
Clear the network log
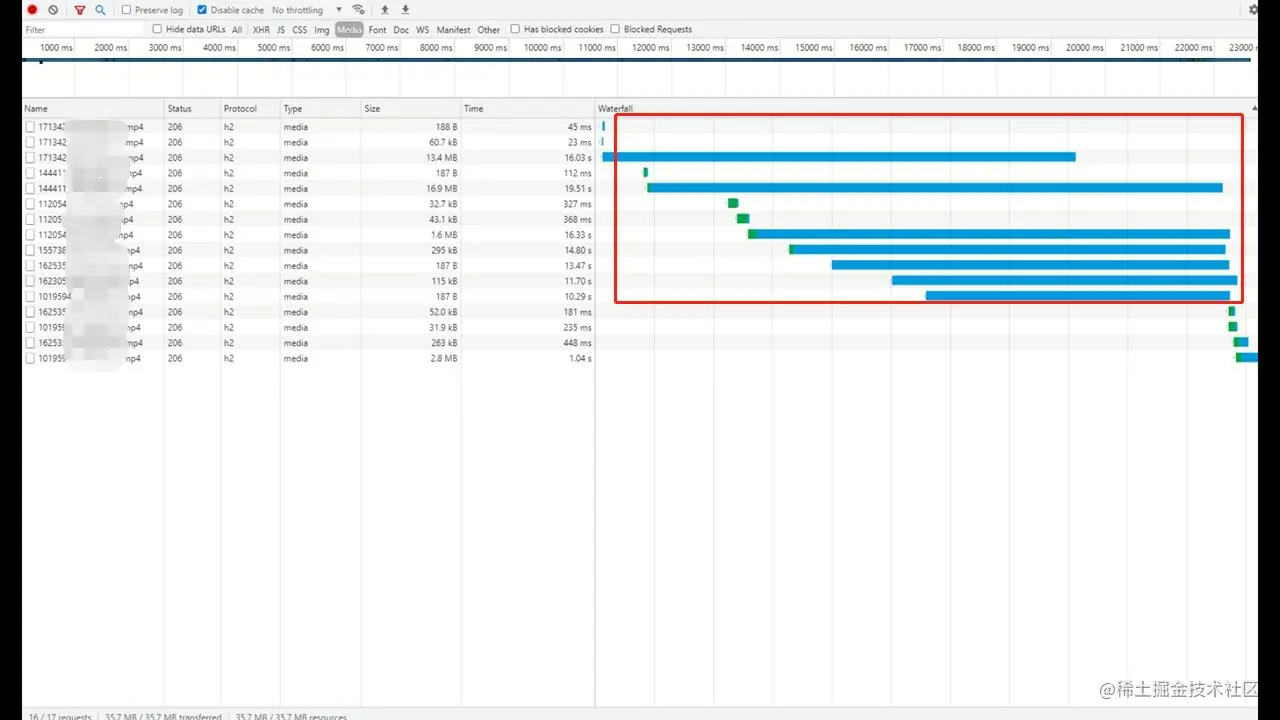click(53, 10)
